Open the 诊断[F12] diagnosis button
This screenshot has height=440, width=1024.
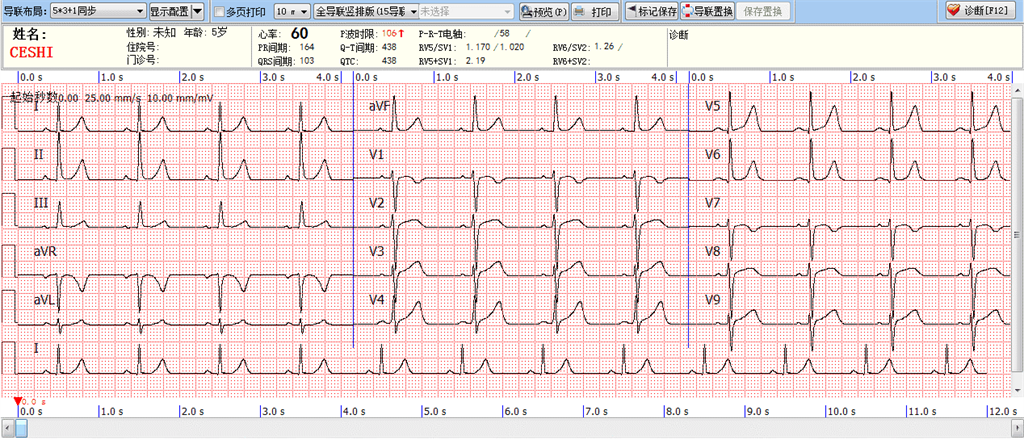pyautogui.click(x=981, y=10)
